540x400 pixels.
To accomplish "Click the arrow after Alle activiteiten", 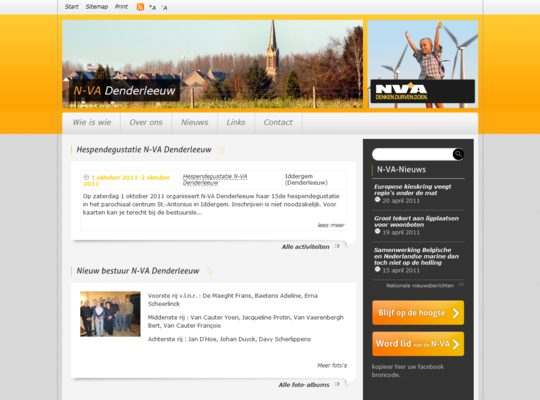I will tap(337, 246).
